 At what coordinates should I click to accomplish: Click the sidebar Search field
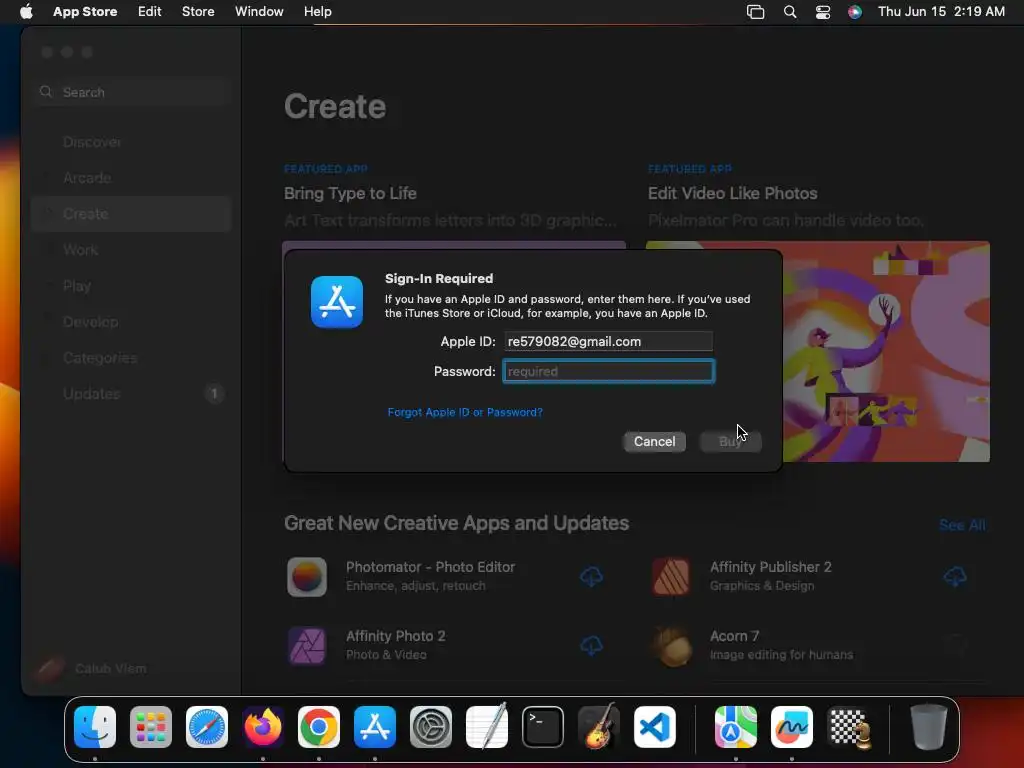tap(131, 92)
